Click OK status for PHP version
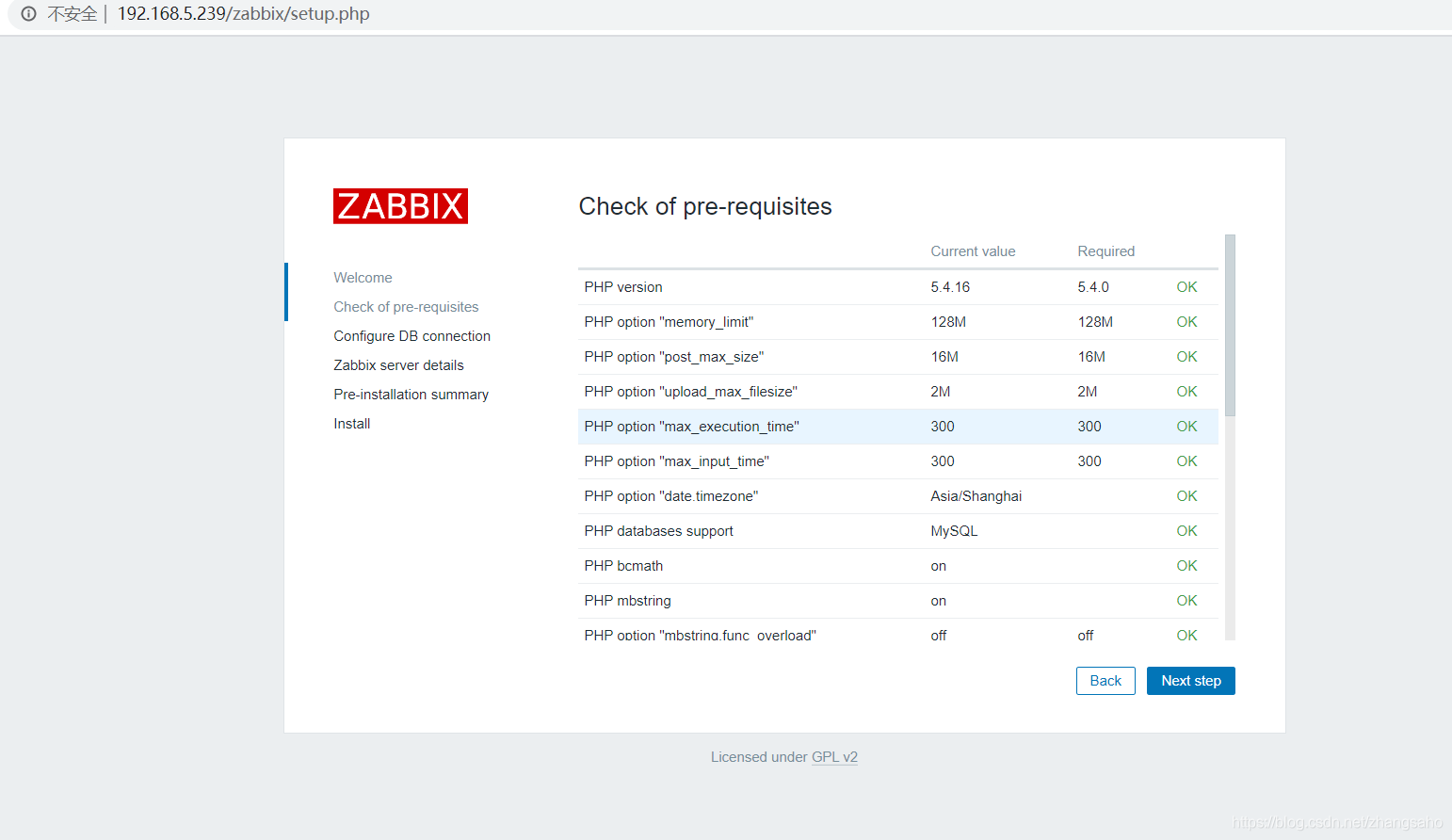The image size is (1452, 840). pos(1186,287)
